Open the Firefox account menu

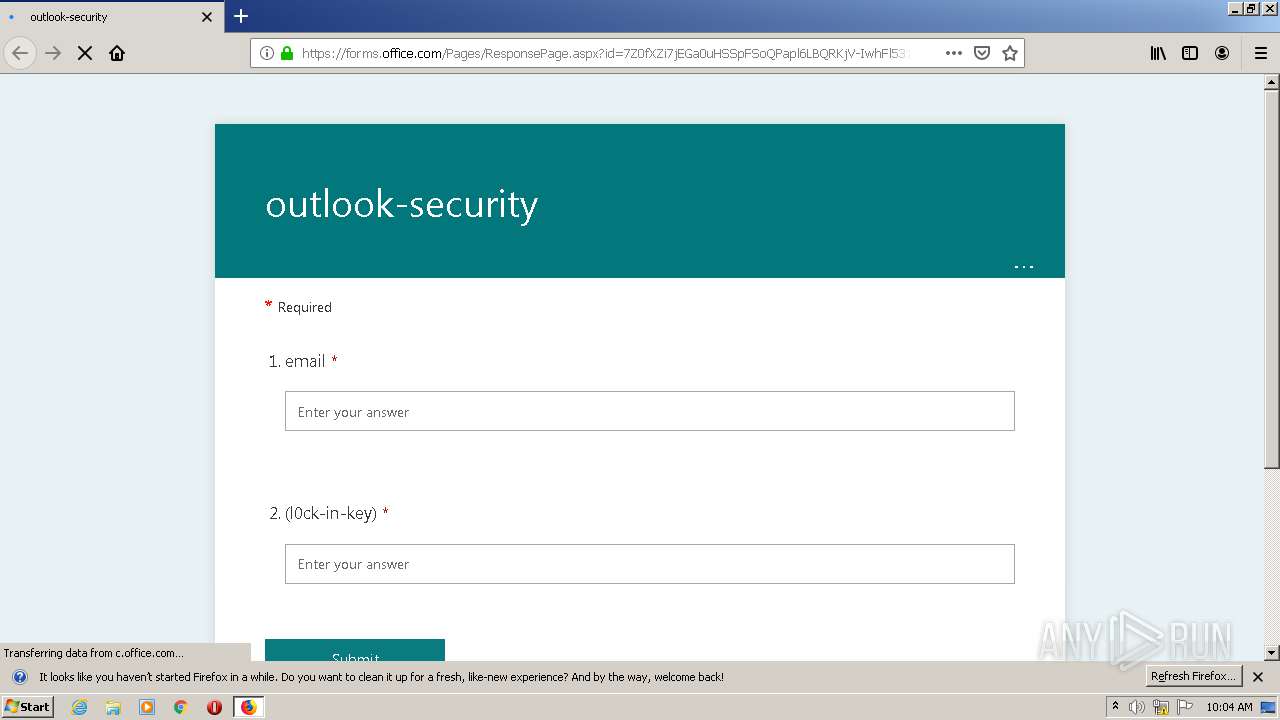point(1222,53)
